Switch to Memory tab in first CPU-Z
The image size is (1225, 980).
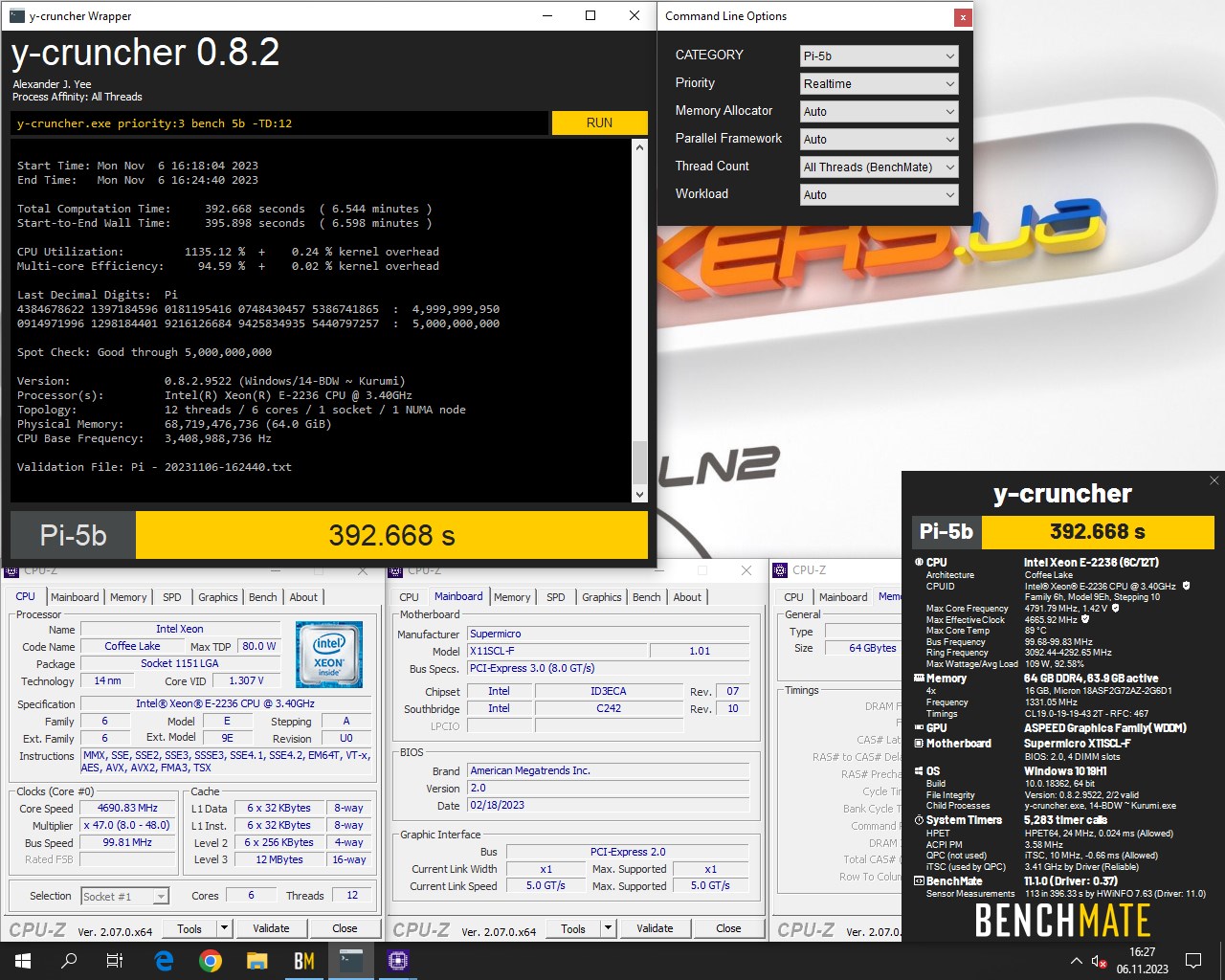coord(128,597)
